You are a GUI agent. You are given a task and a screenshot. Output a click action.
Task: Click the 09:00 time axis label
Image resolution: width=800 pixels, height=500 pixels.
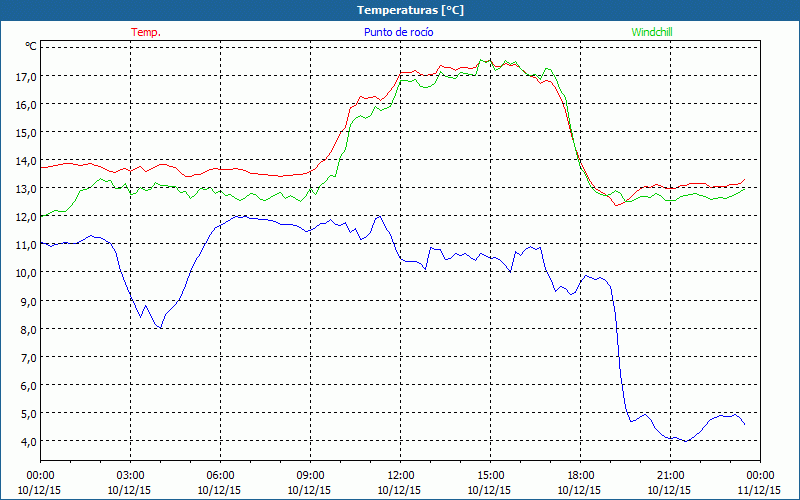[x=310, y=475]
